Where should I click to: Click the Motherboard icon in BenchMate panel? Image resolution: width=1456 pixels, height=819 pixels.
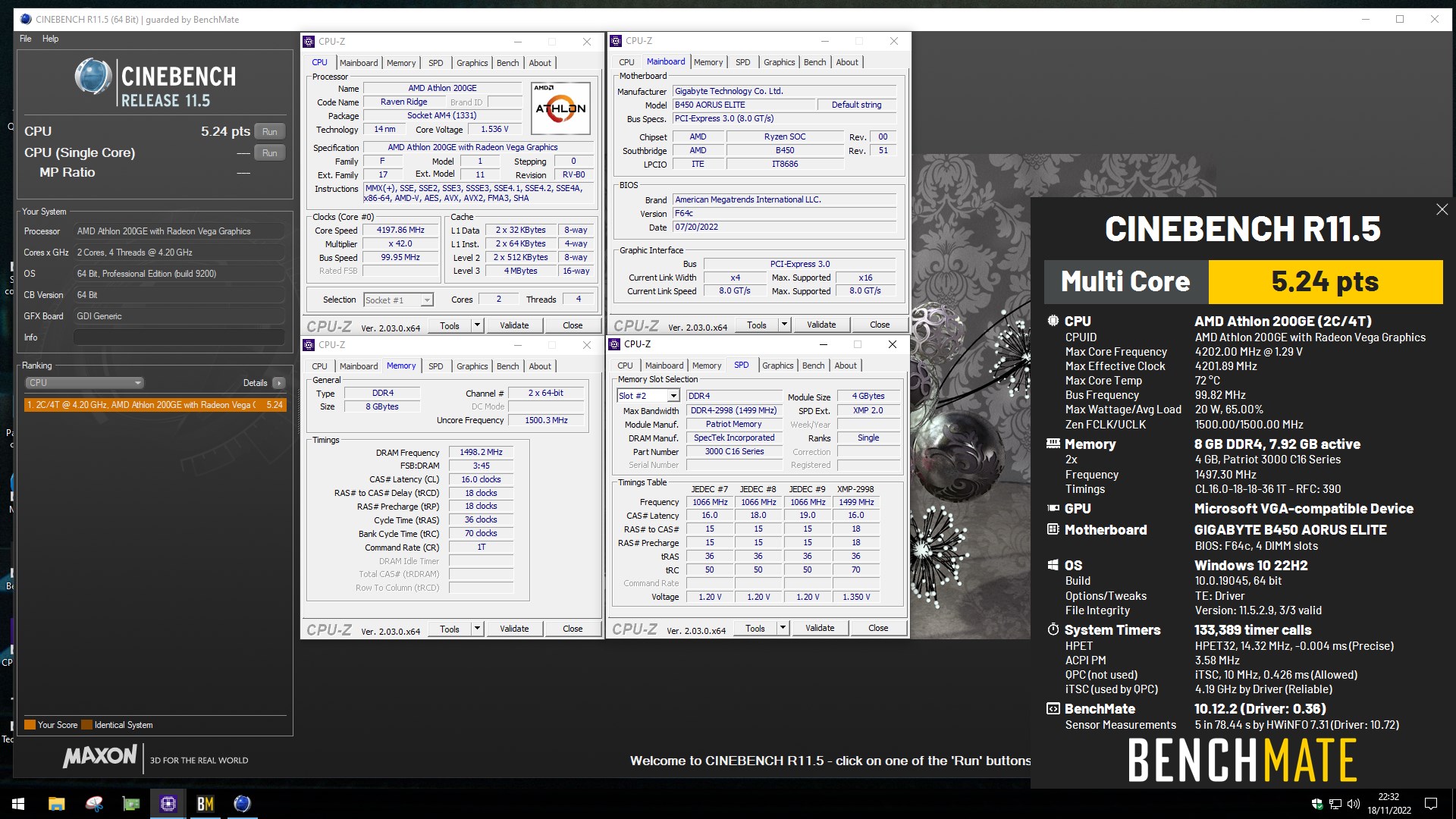(x=1053, y=529)
